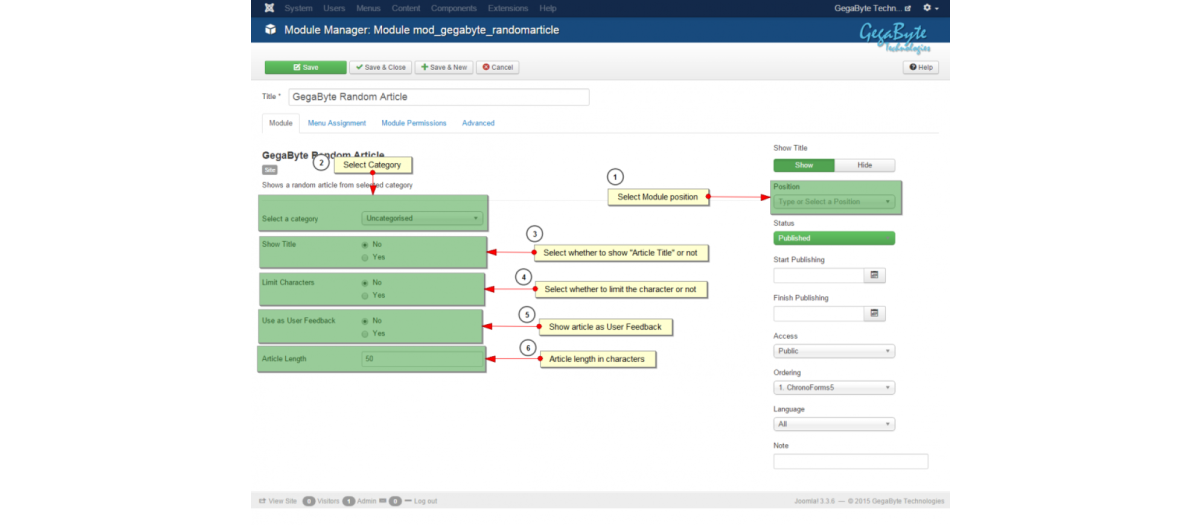Select Yes for Use as User Feedback
Viewport: 1200px width, 525px height.
pos(365,333)
